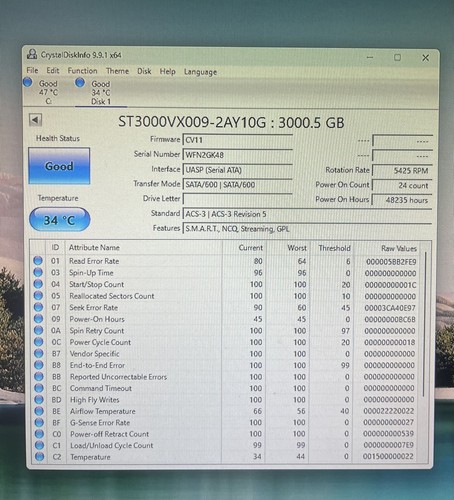
Task: Click the Health Status label
Action: [x=58, y=138]
